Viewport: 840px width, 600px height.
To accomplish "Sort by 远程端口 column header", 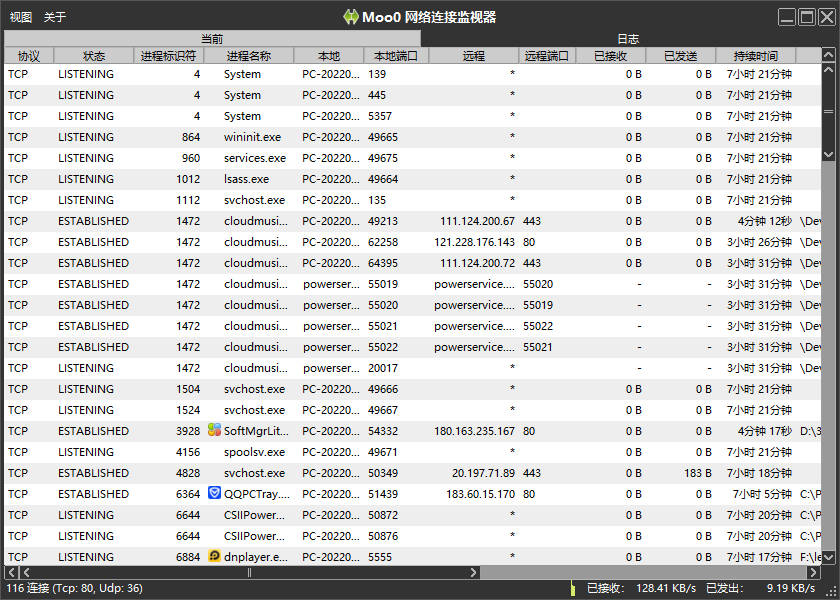I will click(x=547, y=56).
